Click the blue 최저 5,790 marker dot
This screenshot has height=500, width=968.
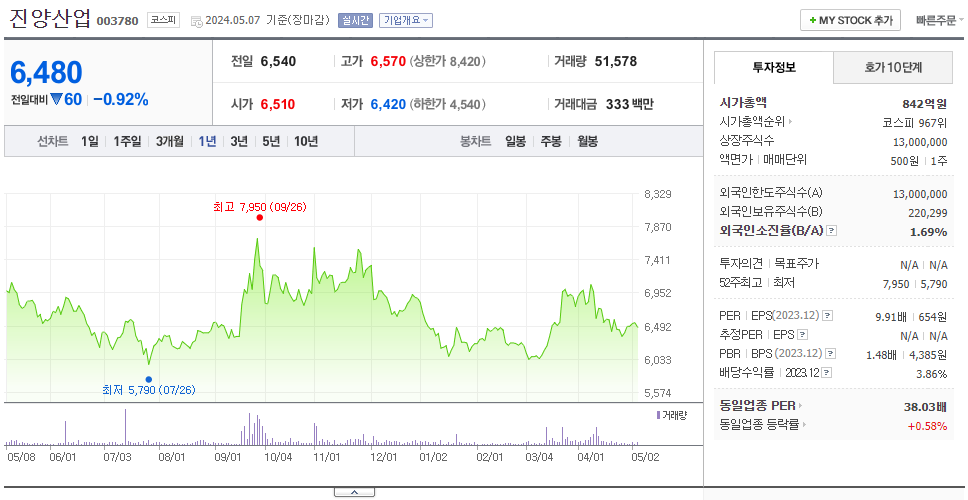149,379
